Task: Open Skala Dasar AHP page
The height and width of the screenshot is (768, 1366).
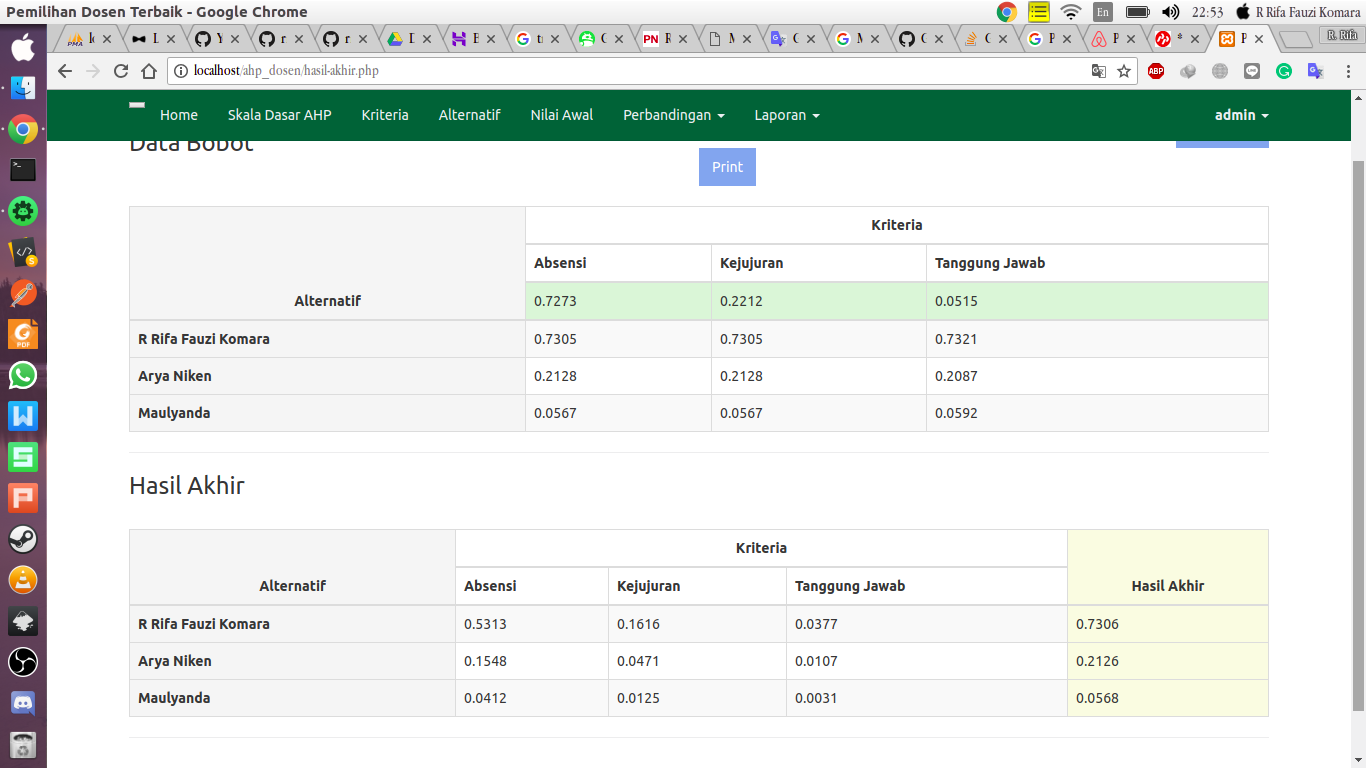Action: click(279, 115)
